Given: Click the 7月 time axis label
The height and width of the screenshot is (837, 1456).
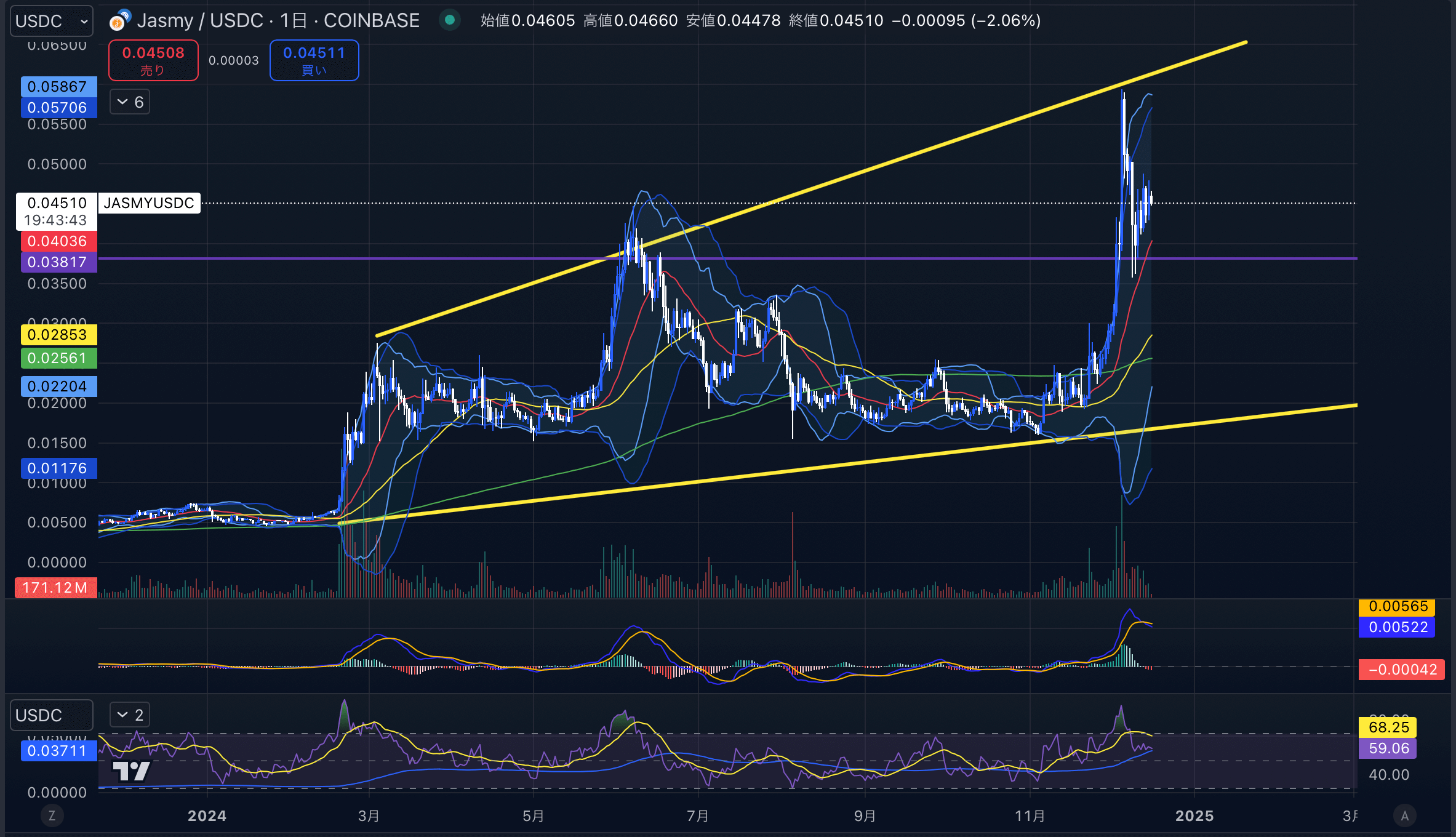Looking at the screenshot, I should pos(698,816).
